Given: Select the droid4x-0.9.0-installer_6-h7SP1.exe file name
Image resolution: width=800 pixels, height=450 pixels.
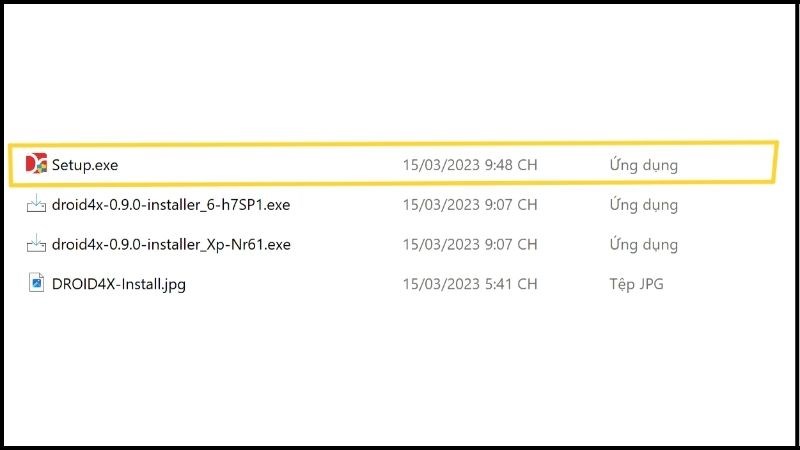Looking at the screenshot, I should point(171,205).
